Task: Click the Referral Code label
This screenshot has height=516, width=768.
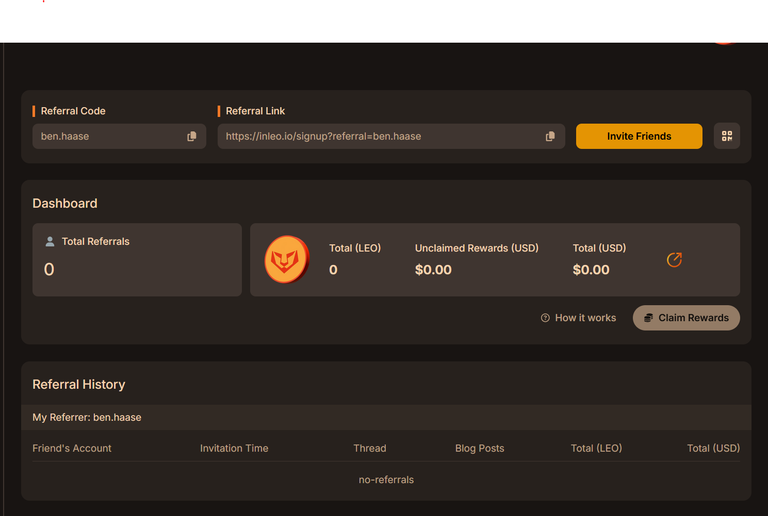Action: pos(73,111)
